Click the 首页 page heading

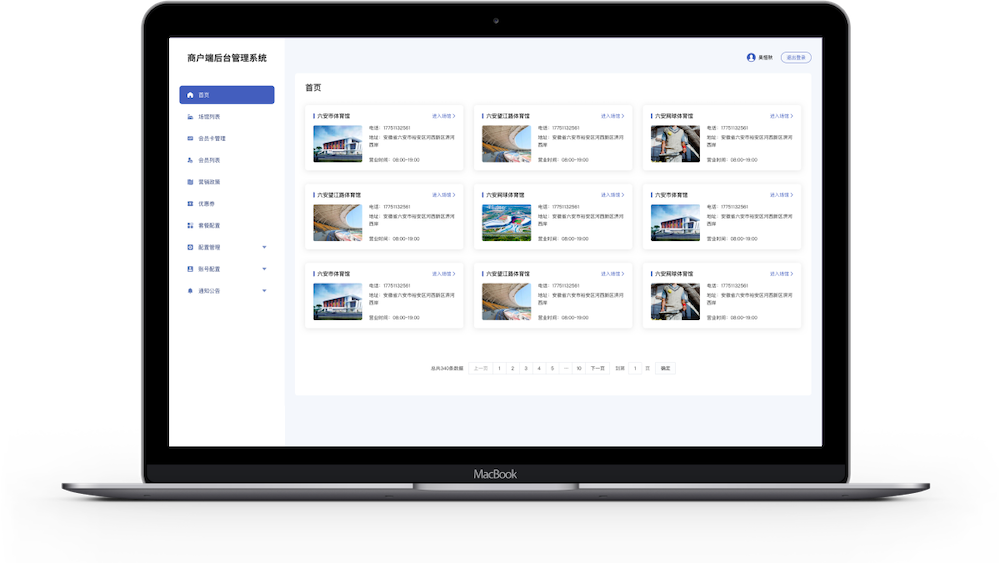point(313,87)
